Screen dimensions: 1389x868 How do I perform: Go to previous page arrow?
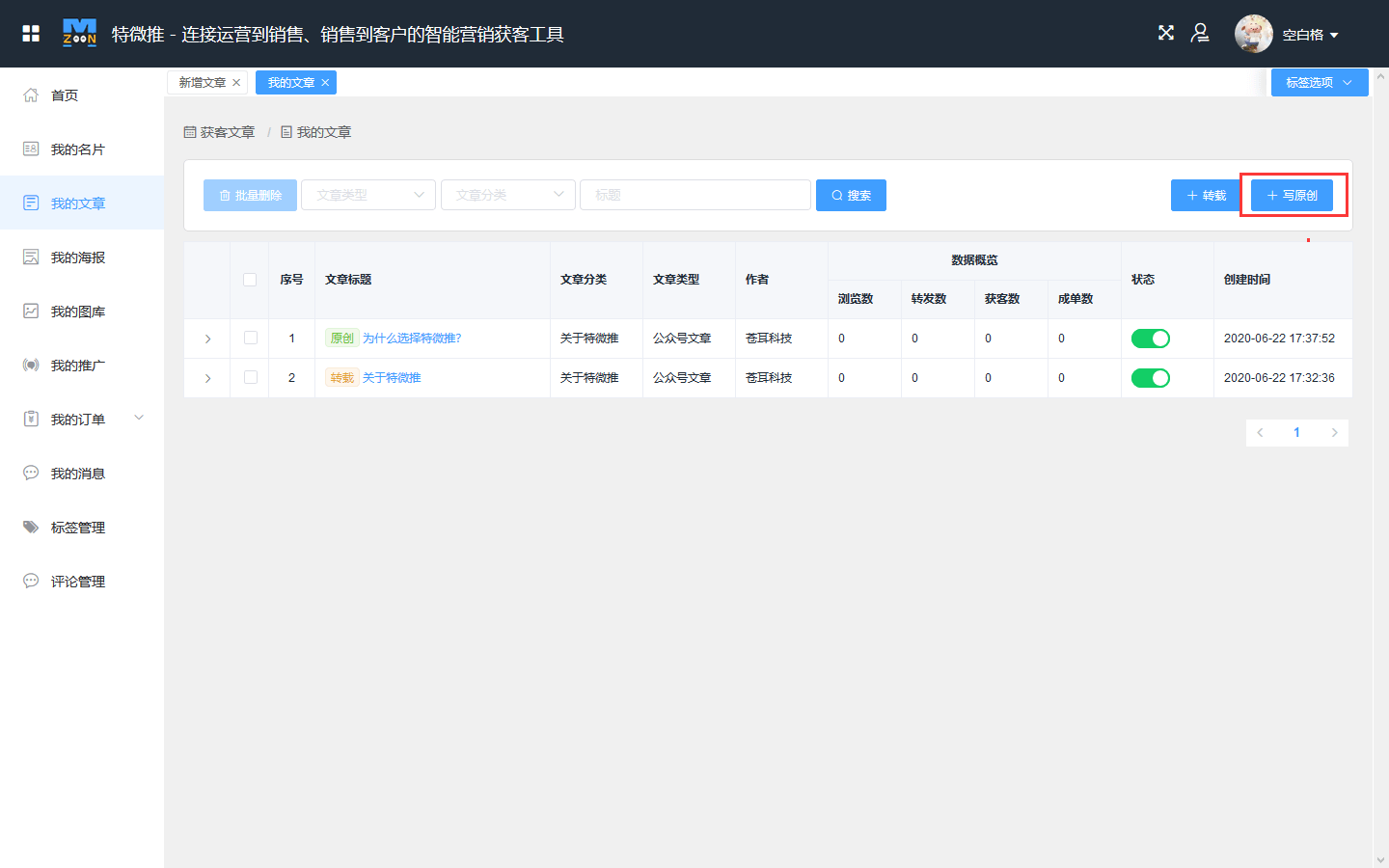[1260, 432]
